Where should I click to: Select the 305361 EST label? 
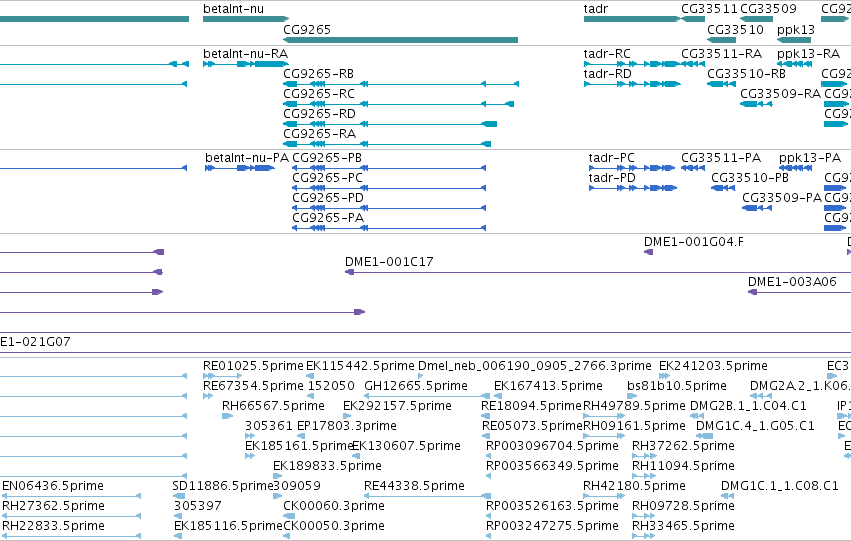(269, 427)
